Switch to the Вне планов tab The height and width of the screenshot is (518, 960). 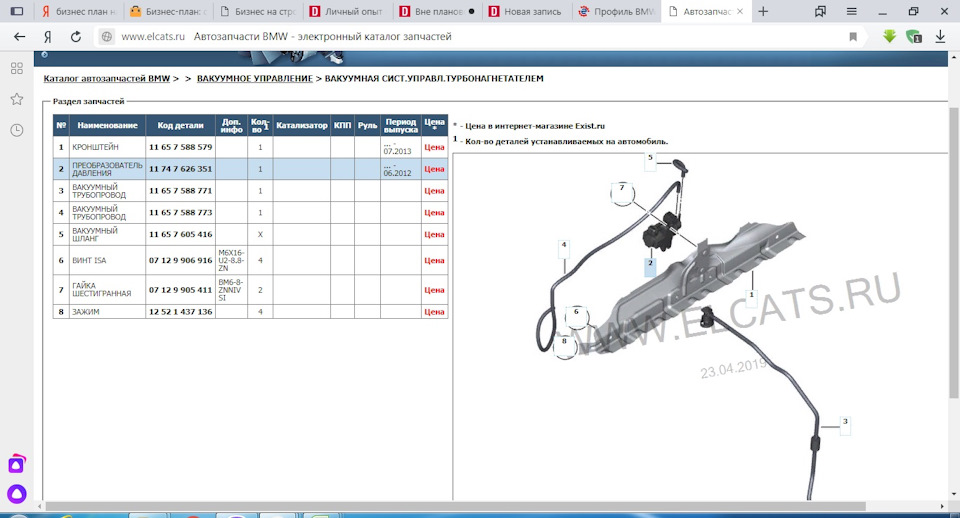coord(437,11)
